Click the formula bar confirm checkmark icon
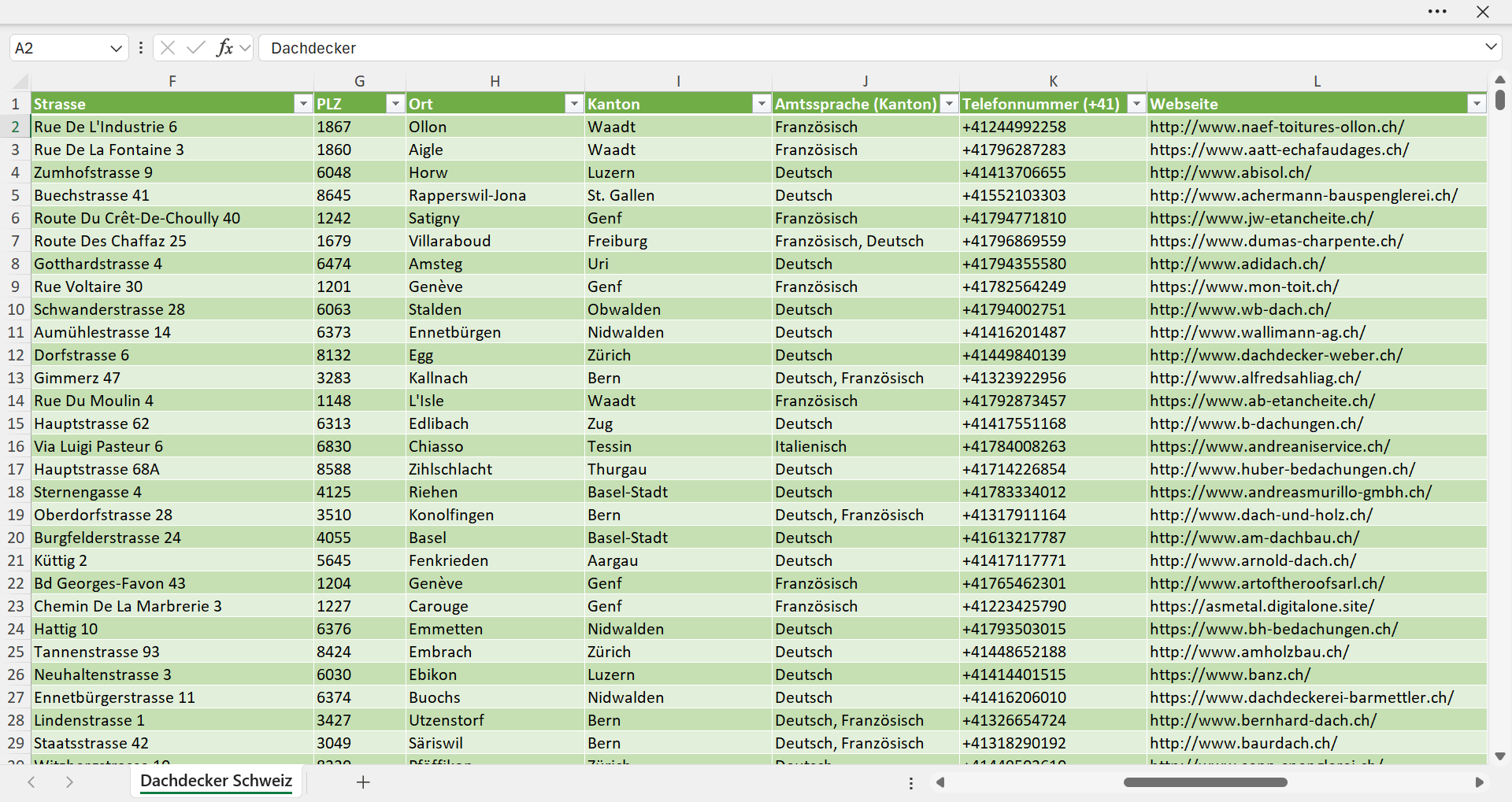 point(195,48)
